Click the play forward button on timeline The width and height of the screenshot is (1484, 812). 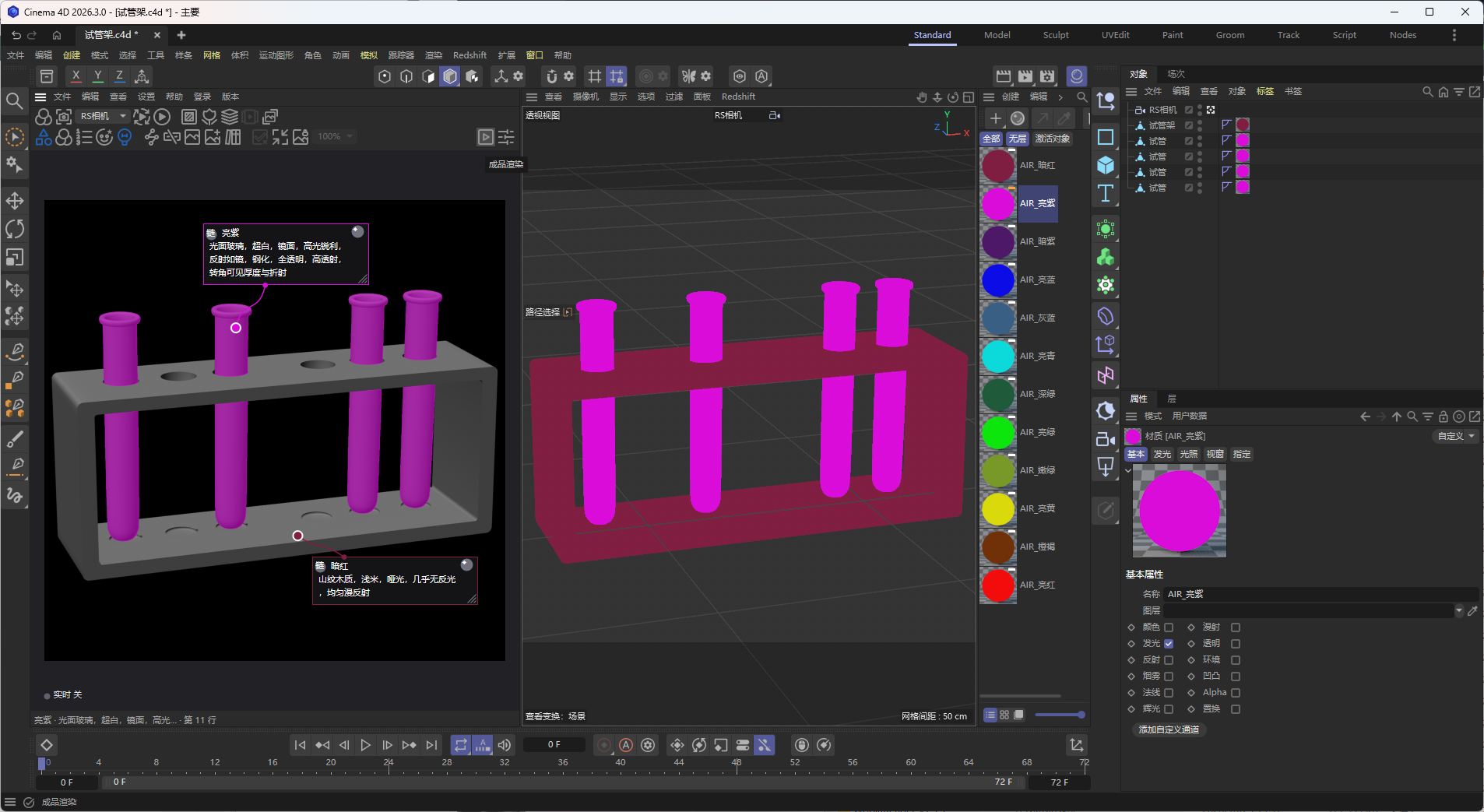coord(365,745)
